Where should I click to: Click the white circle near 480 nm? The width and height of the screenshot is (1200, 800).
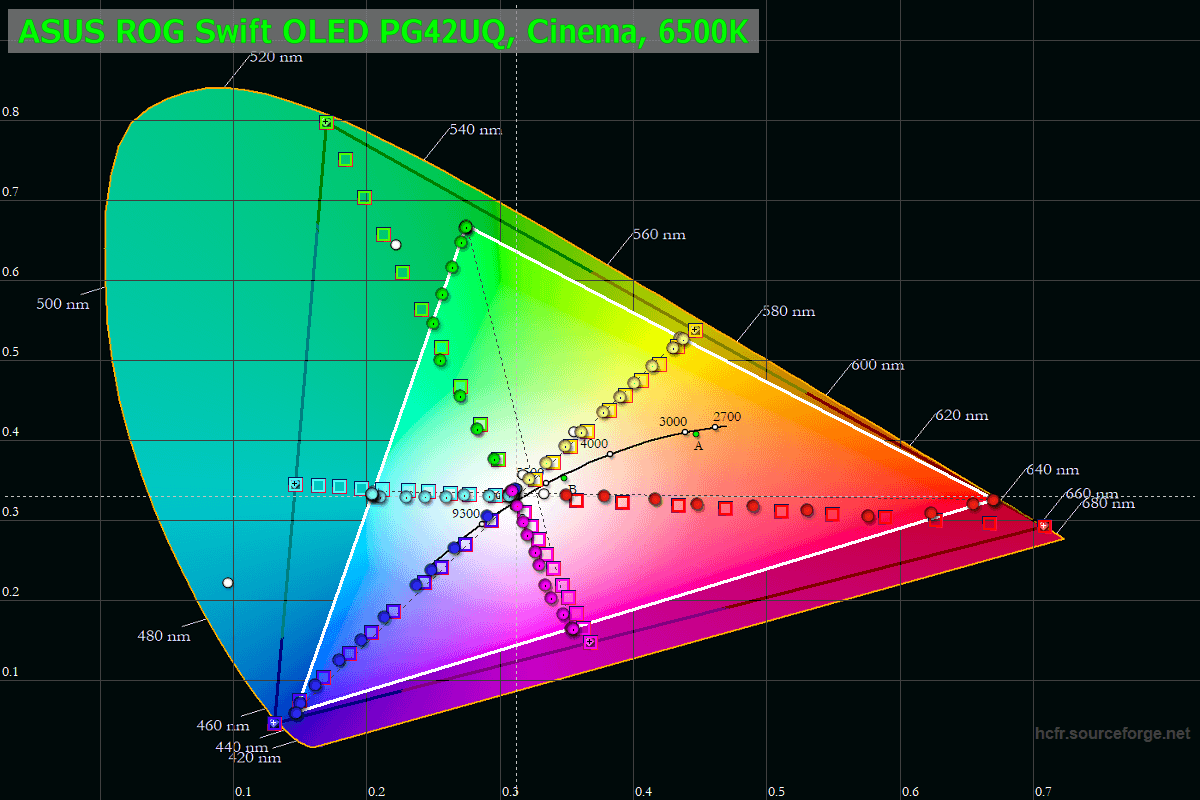pyautogui.click(x=228, y=582)
